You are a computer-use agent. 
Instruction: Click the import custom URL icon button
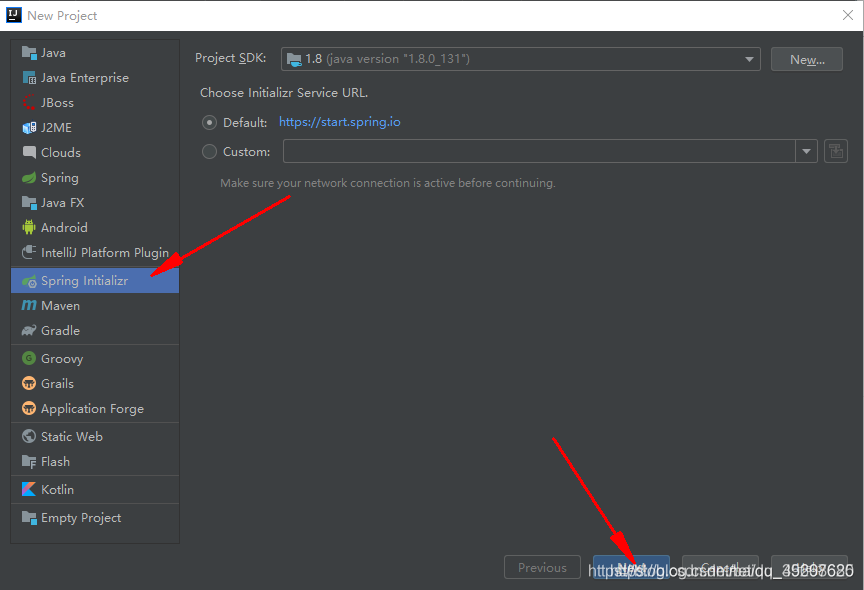tap(835, 151)
